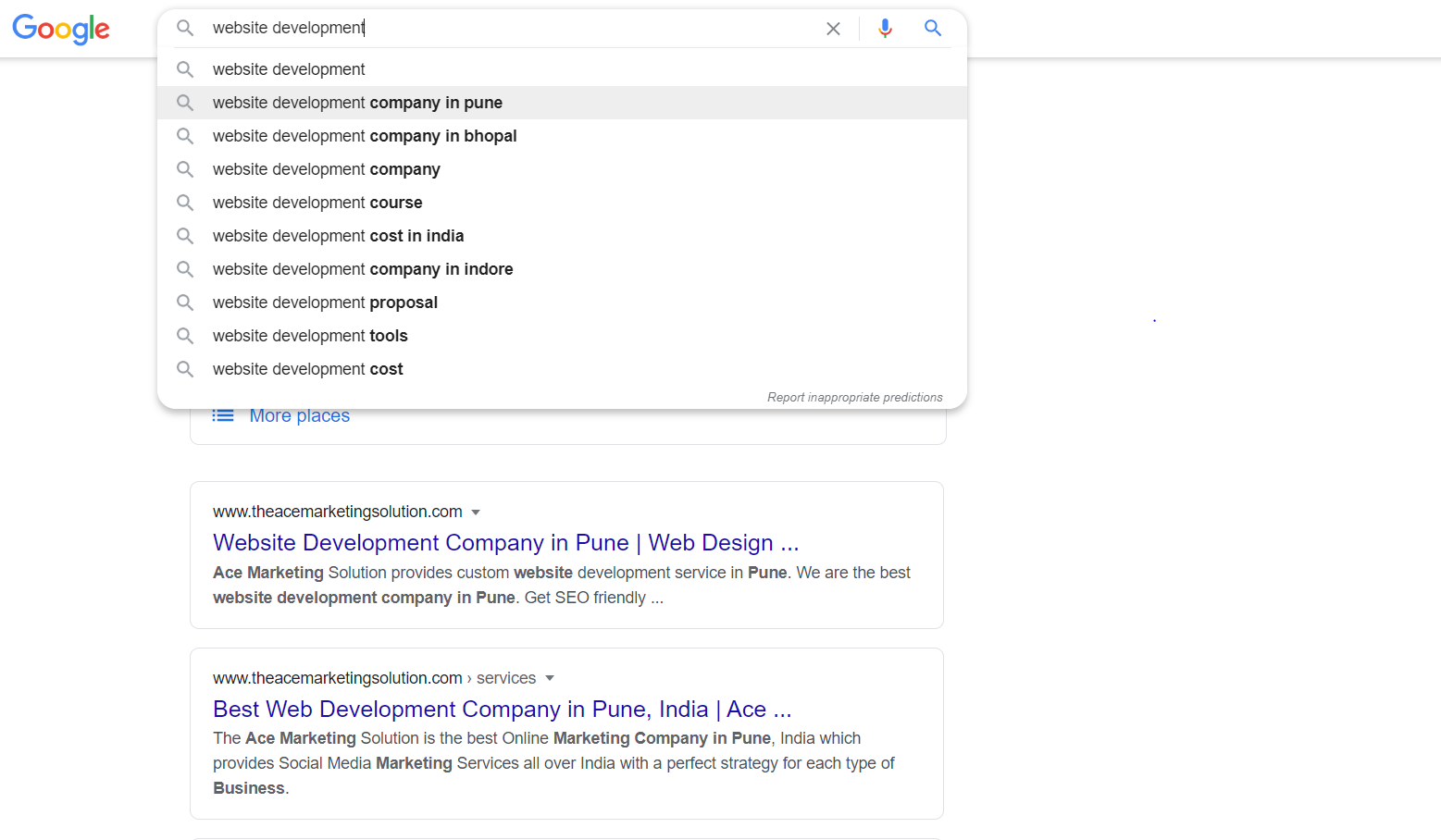Choose suggestion 'website development cost in india'
The width and height of the screenshot is (1441, 840).
[562, 236]
